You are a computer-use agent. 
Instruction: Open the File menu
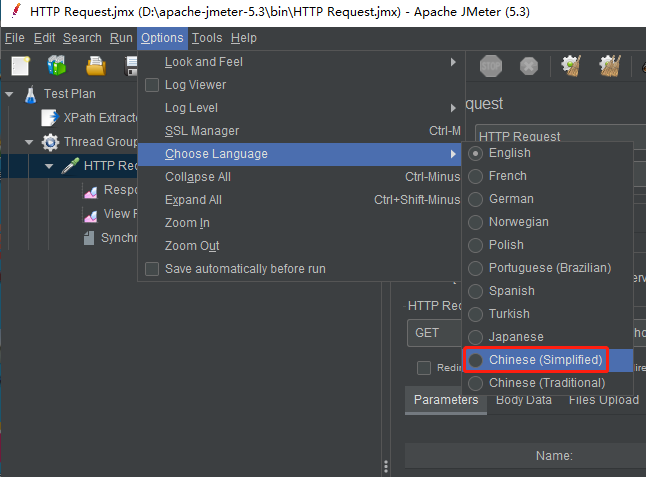click(15, 38)
